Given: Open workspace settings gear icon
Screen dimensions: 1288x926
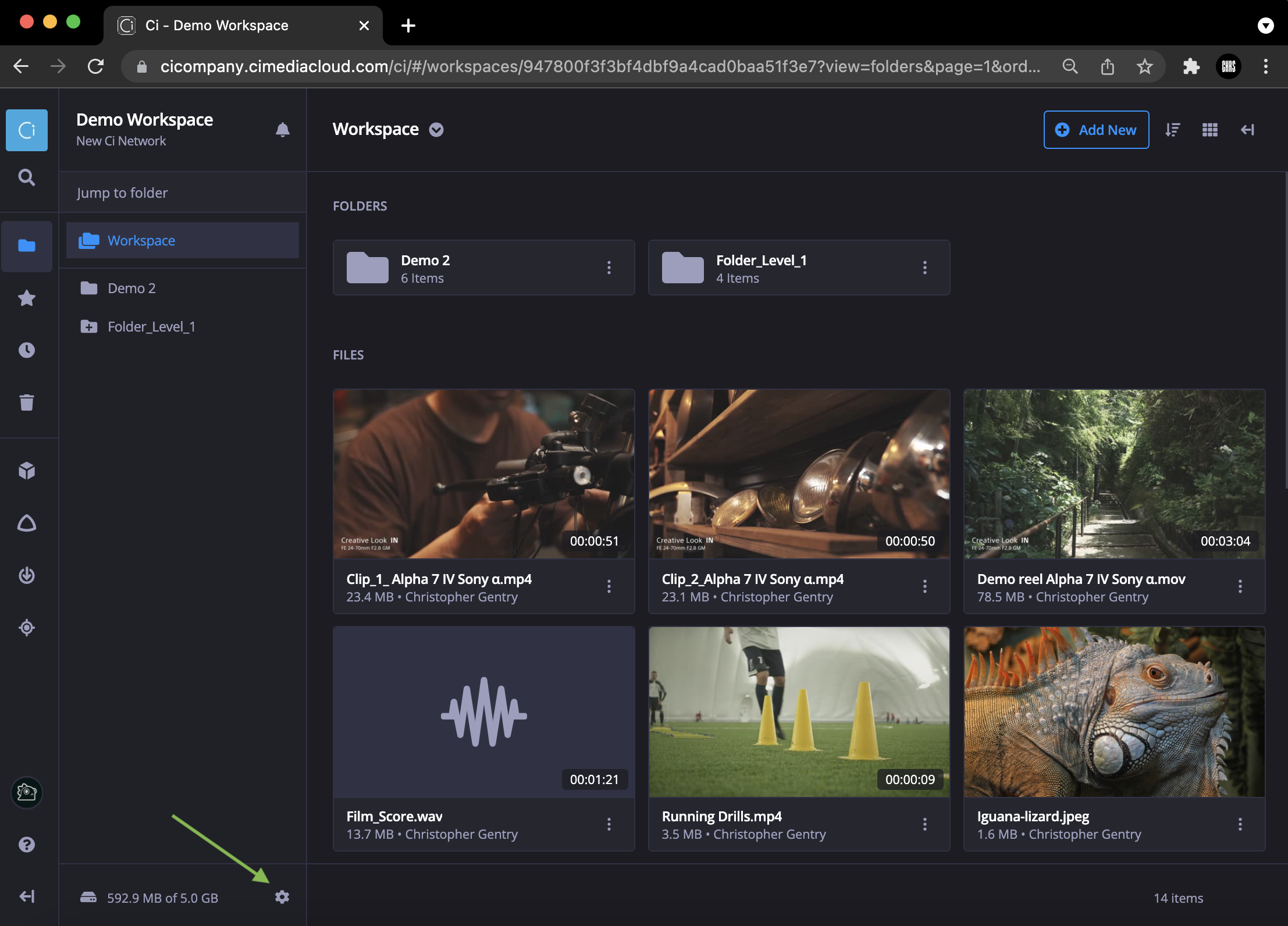Looking at the screenshot, I should [282, 897].
